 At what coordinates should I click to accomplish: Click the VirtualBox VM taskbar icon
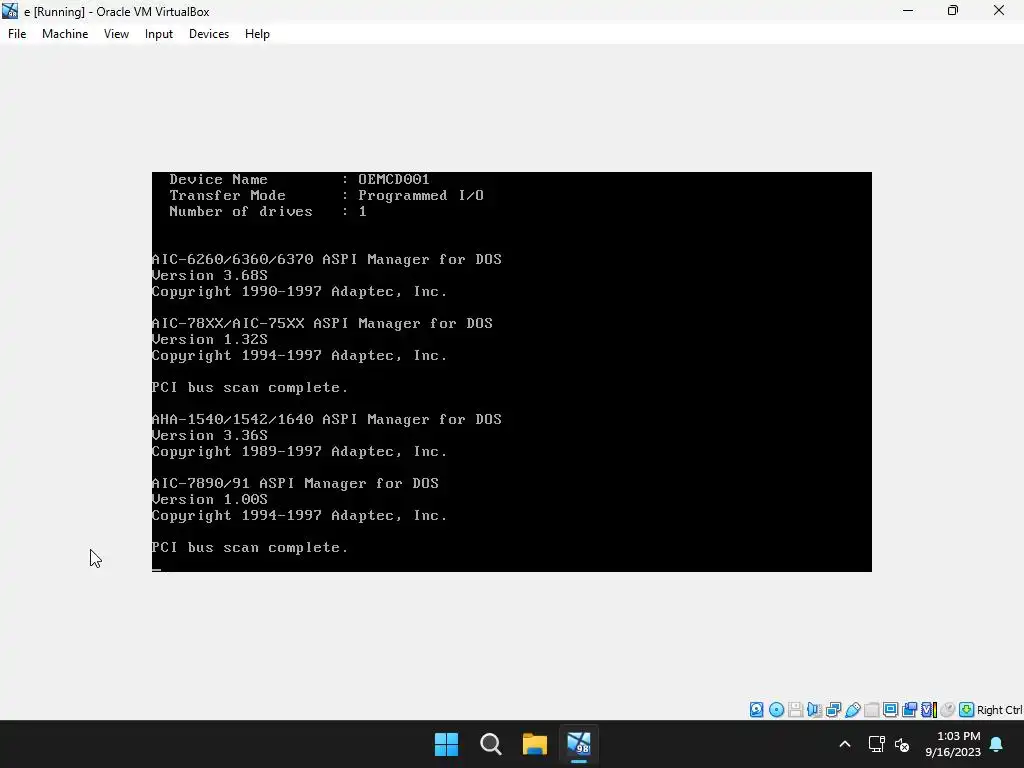coord(579,744)
